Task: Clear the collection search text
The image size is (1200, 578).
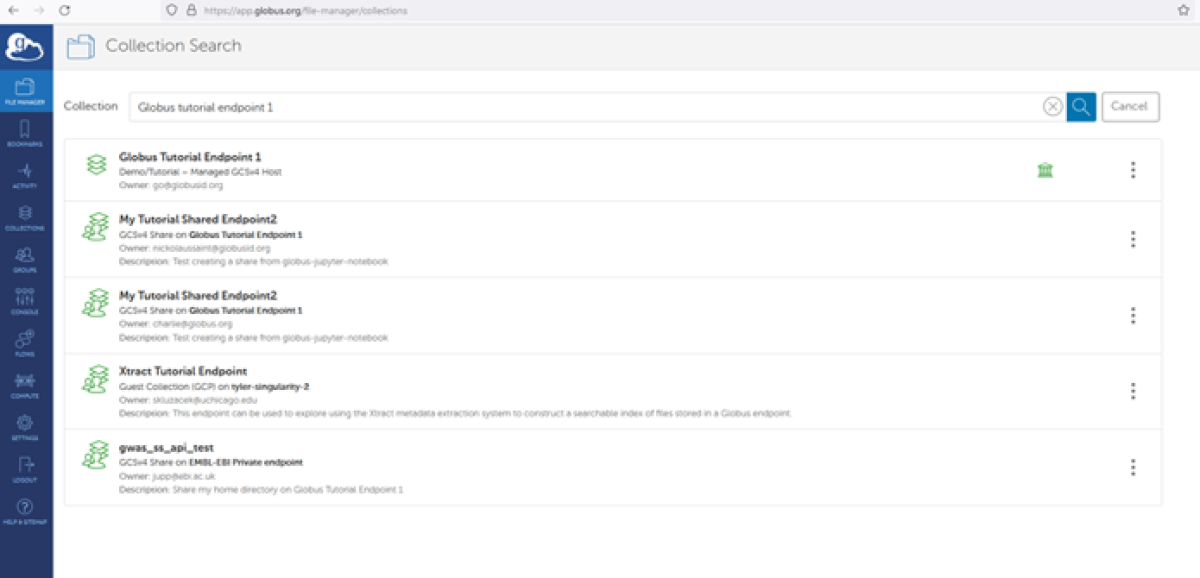Action: (x=1052, y=107)
